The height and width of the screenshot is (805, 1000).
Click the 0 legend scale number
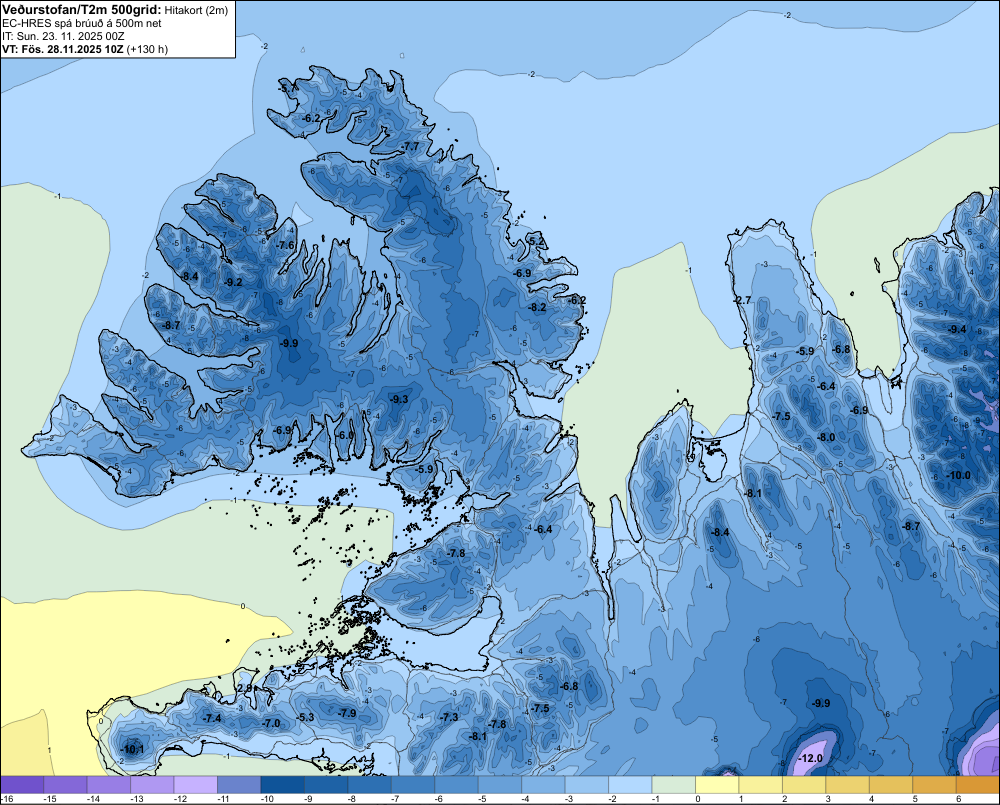[698, 799]
